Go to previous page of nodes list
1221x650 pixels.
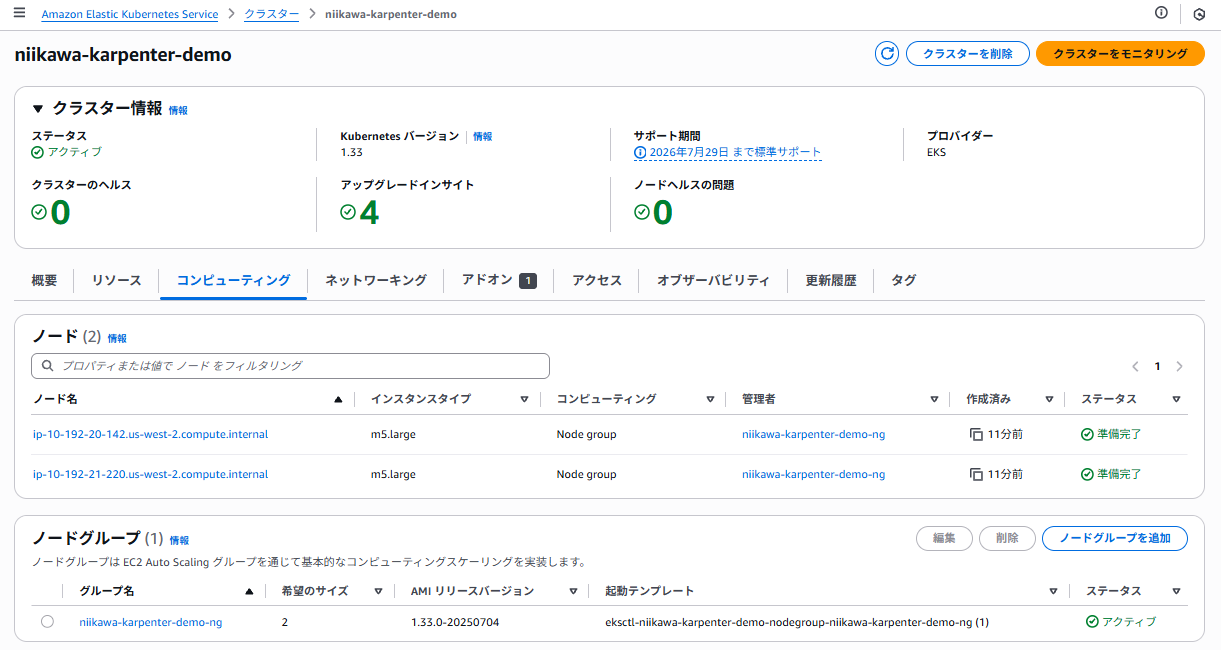click(1135, 367)
